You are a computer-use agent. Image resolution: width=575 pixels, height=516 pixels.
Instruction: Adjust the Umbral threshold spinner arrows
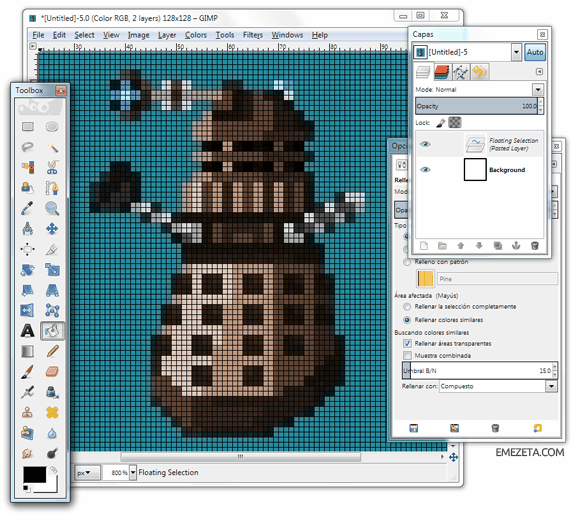click(554, 370)
